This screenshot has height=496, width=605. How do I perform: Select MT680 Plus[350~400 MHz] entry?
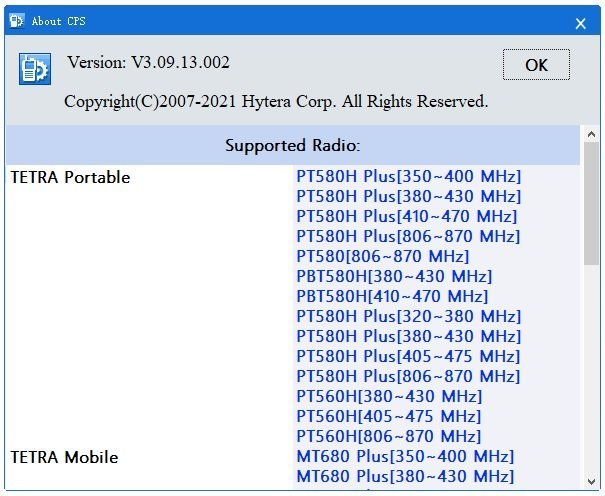[x=405, y=457]
